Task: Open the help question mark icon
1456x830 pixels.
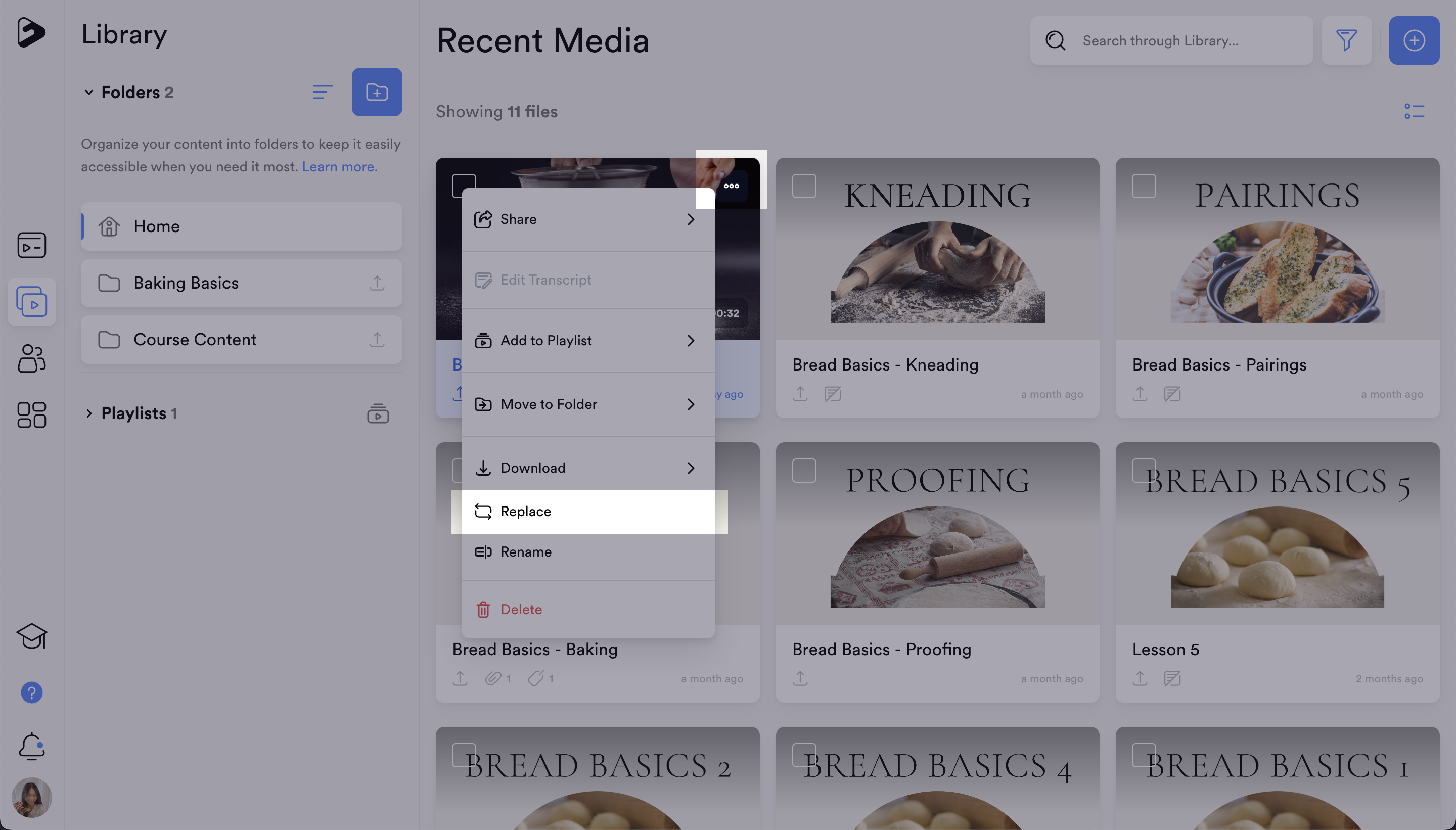Action: point(31,693)
